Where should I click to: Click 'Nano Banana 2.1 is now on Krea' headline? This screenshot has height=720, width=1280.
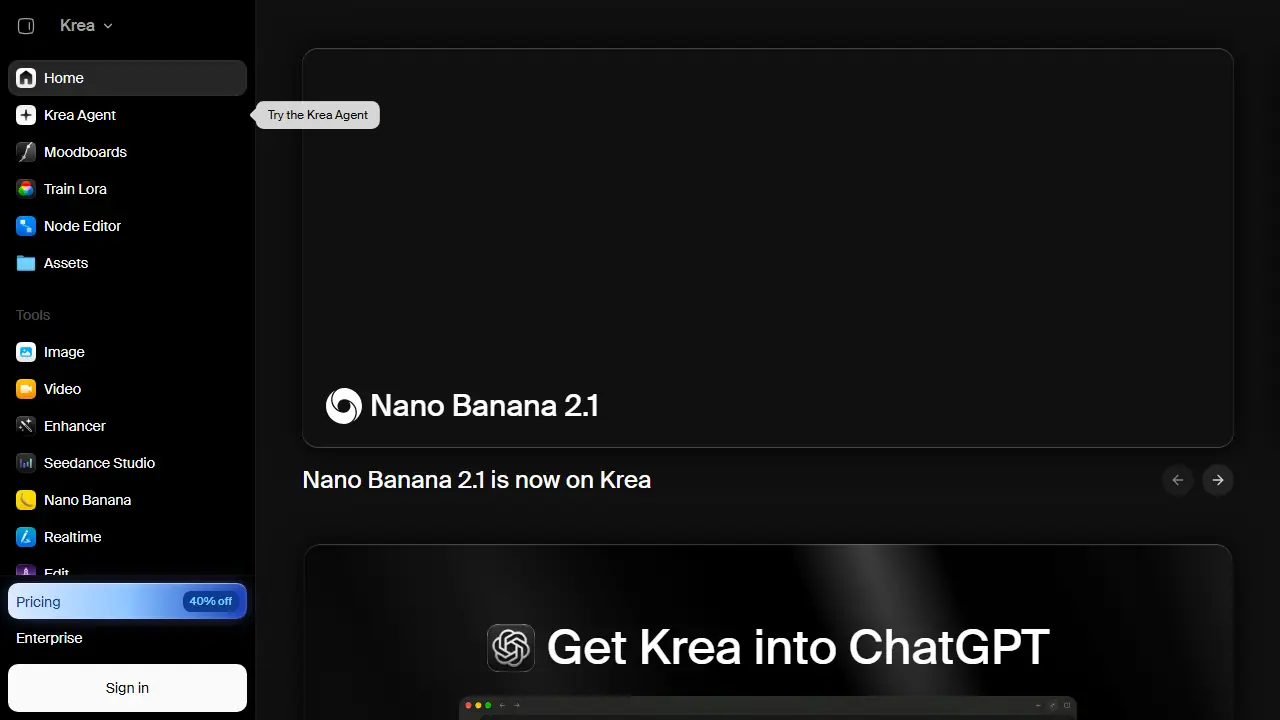(476, 480)
